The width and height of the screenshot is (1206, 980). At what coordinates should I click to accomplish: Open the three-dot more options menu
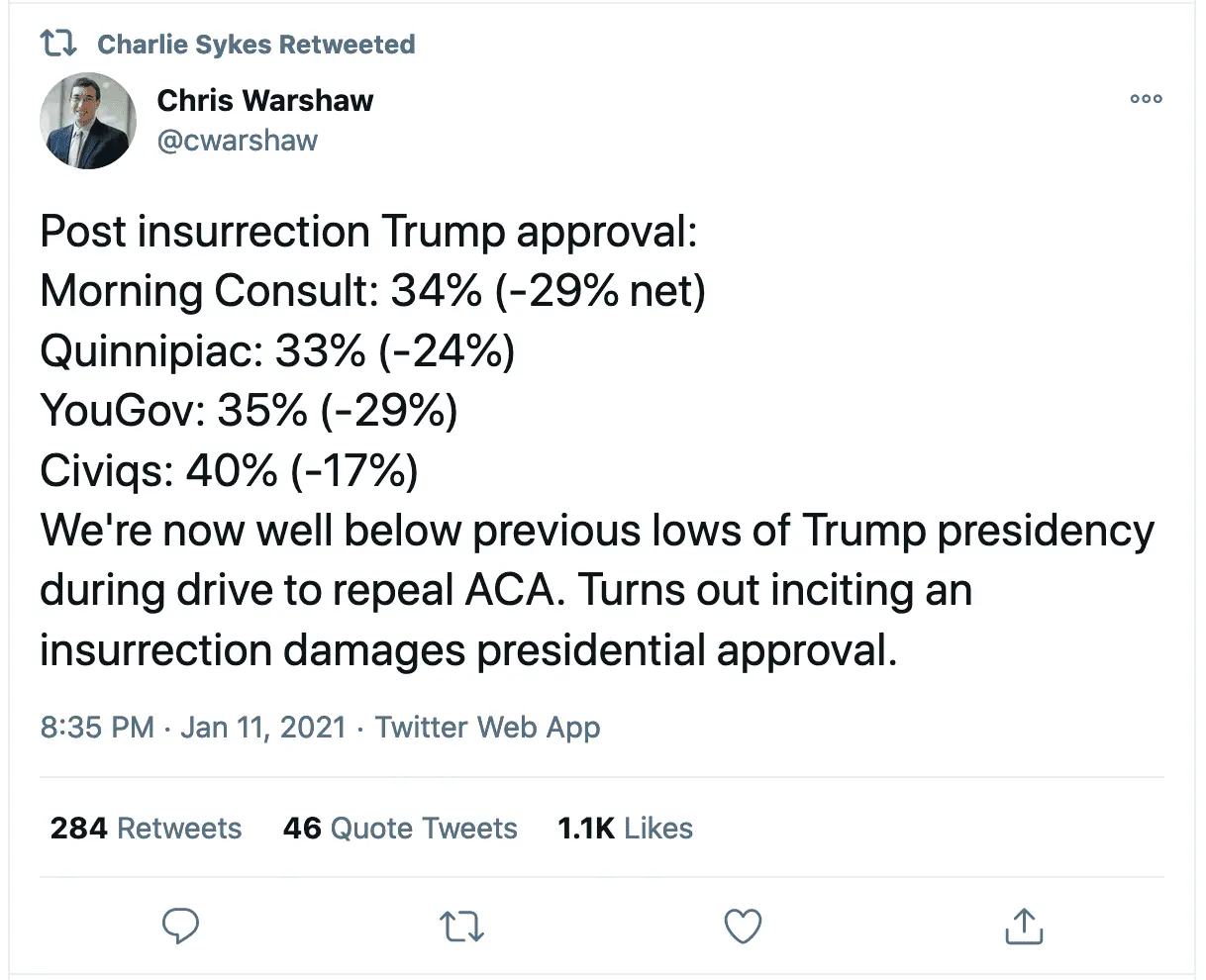click(1146, 99)
